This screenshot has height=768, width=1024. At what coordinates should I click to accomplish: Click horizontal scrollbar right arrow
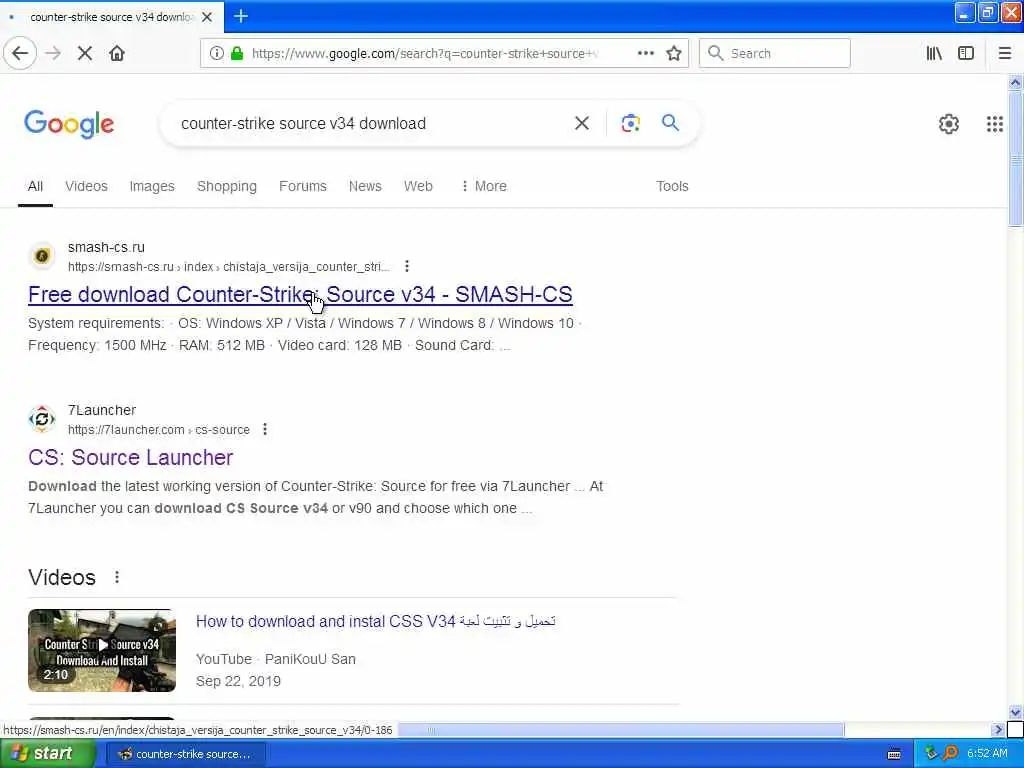pyautogui.click(x=997, y=729)
